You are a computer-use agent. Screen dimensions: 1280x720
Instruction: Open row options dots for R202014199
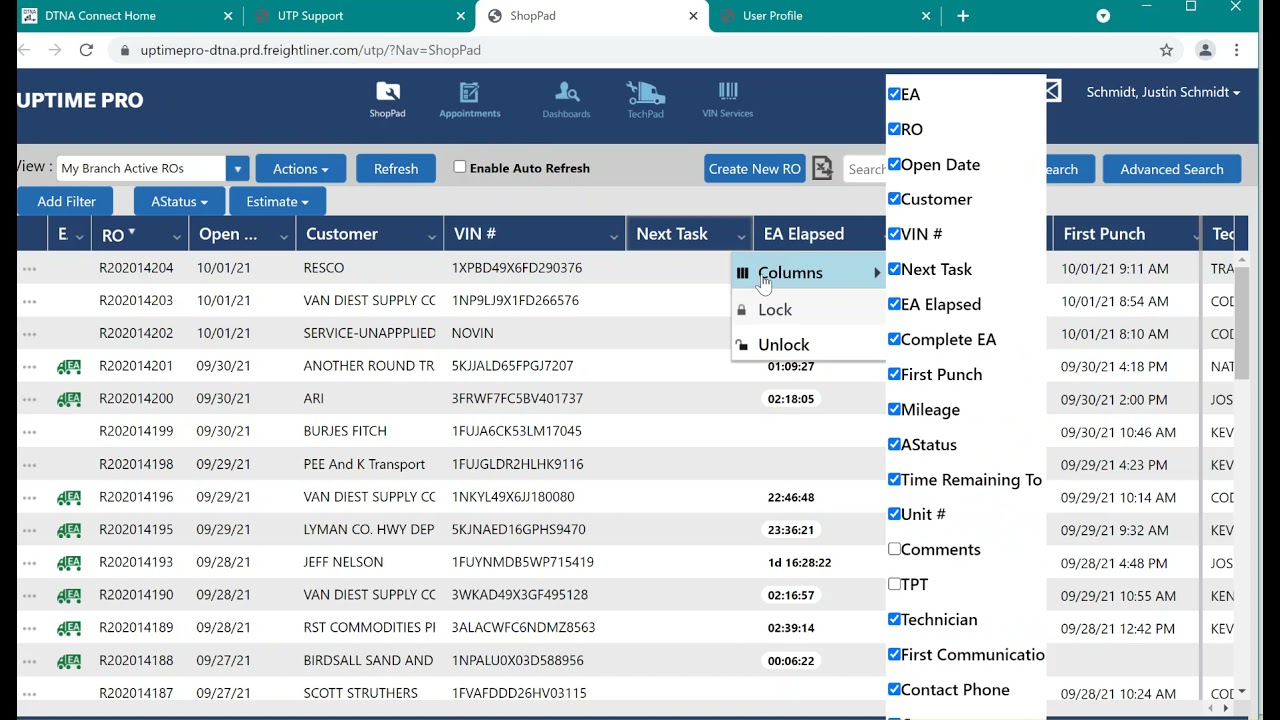tap(29, 432)
